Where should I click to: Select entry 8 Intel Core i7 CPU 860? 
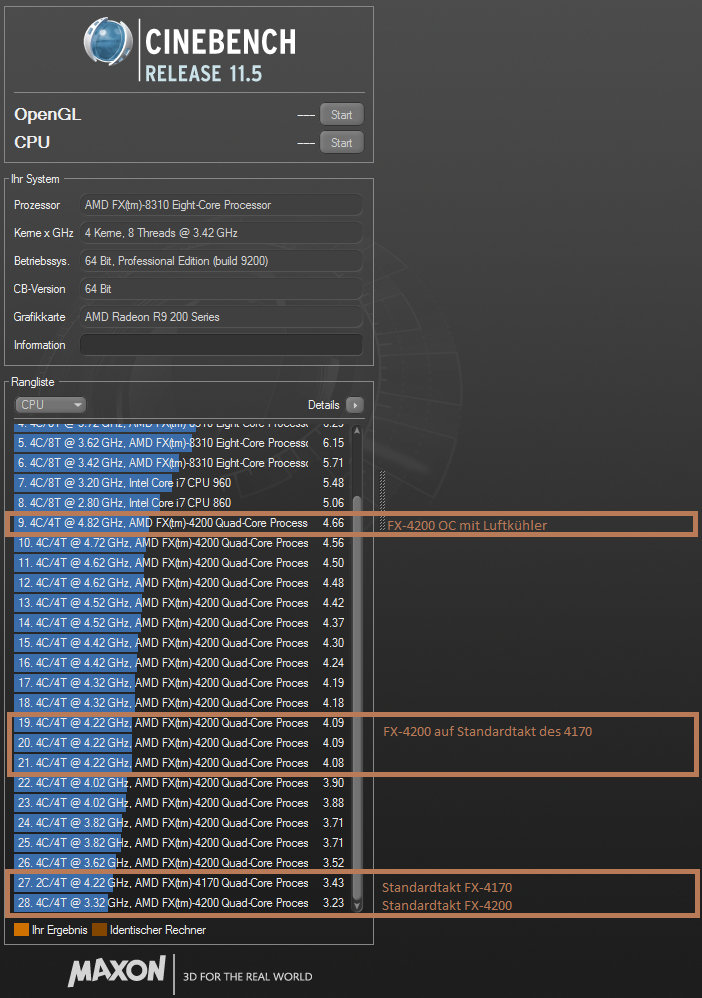tap(181, 503)
